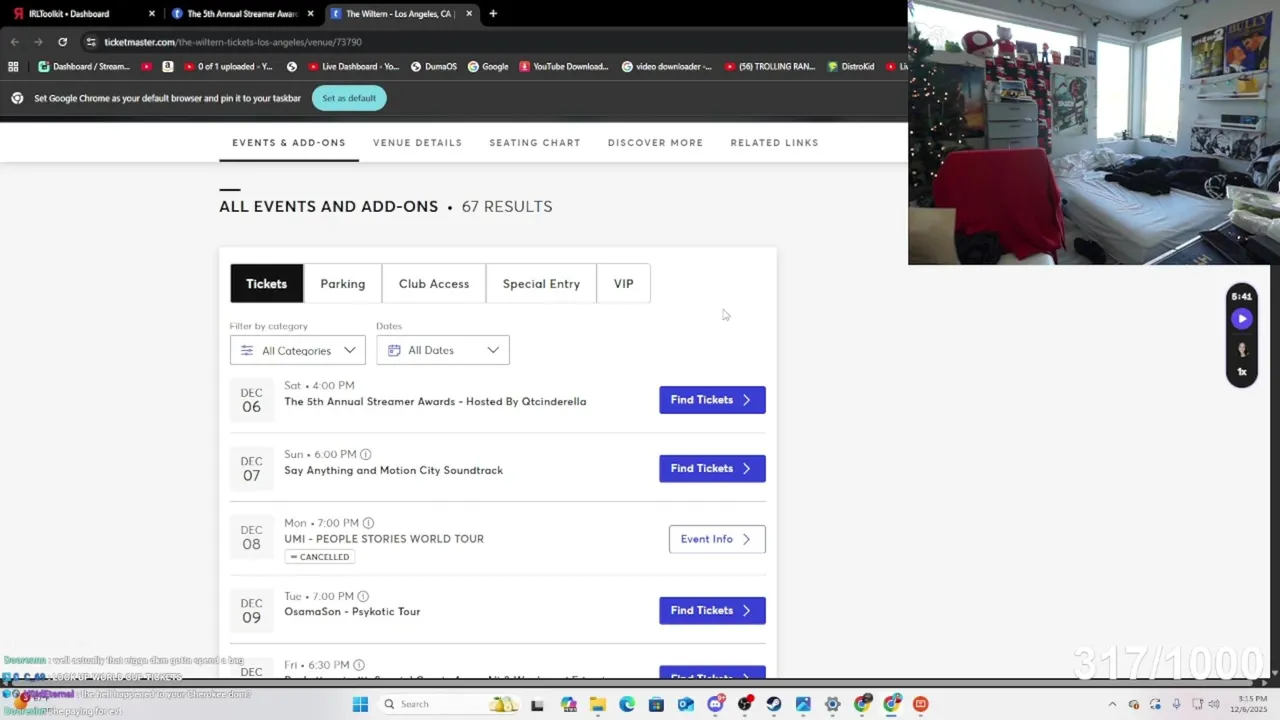This screenshot has height=720, width=1280.
Task: Click info icon next to Mon 7:00 PM
Action: coord(368,523)
